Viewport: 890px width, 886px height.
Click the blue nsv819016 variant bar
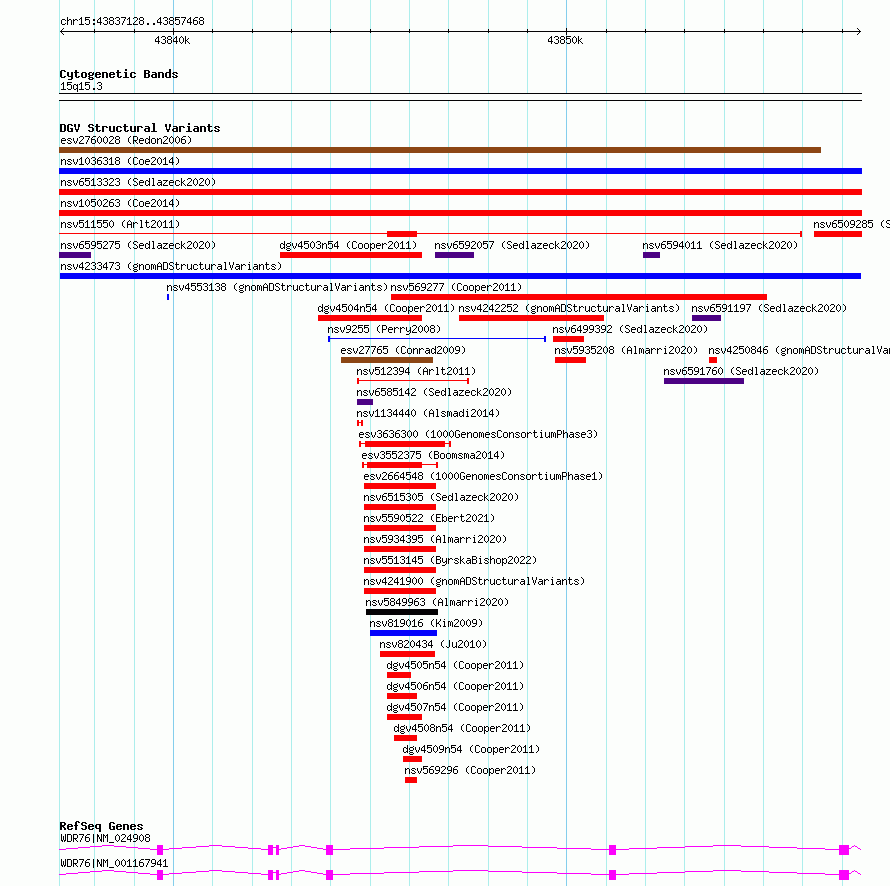[x=404, y=633]
